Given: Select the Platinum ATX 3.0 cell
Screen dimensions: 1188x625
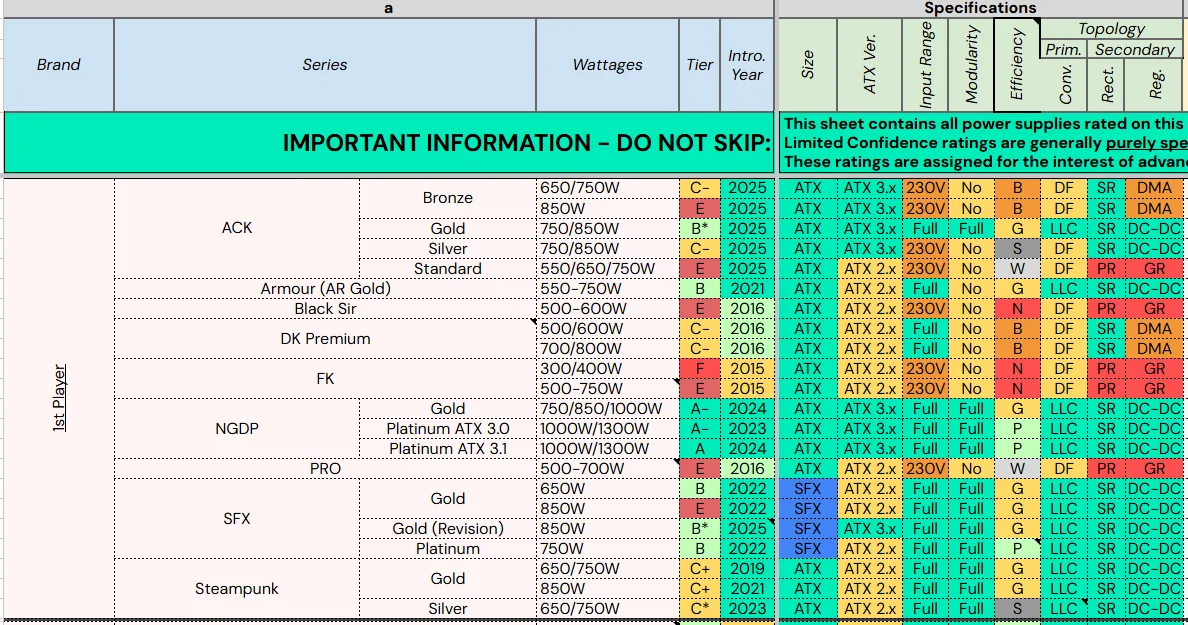Looking at the screenshot, I should [x=448, y=429].
